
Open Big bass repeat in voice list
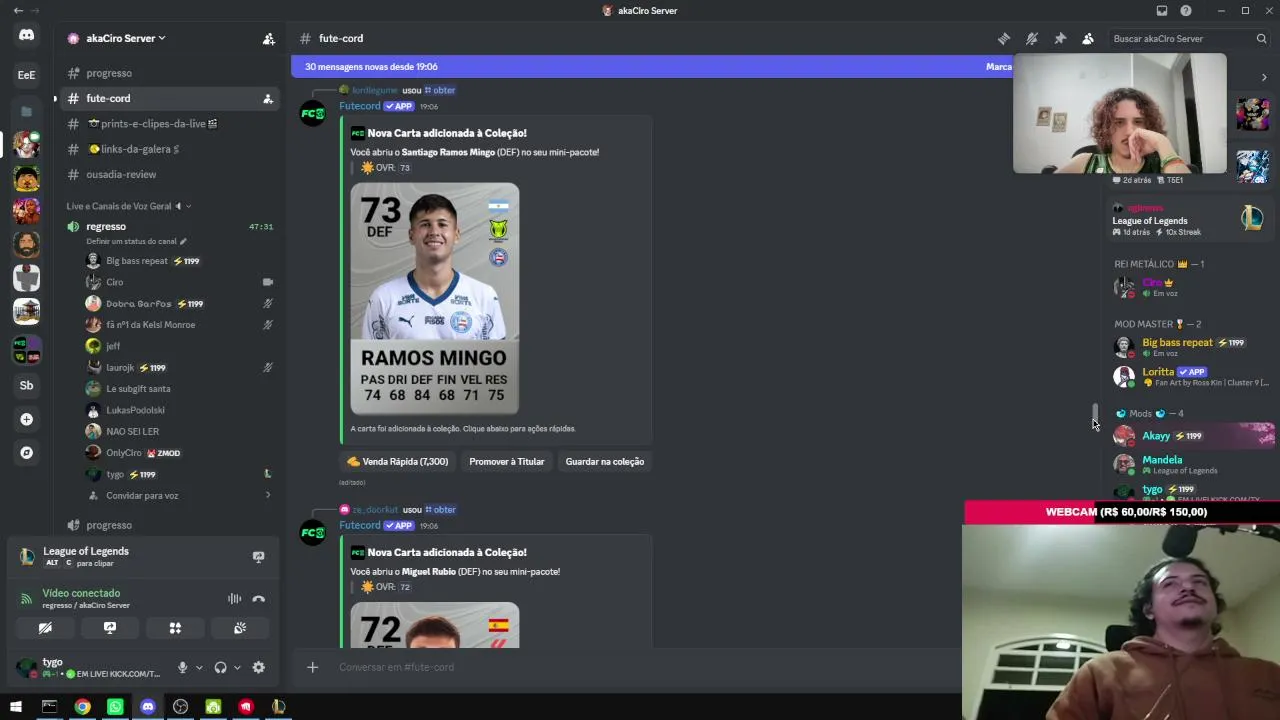point(167,261)
